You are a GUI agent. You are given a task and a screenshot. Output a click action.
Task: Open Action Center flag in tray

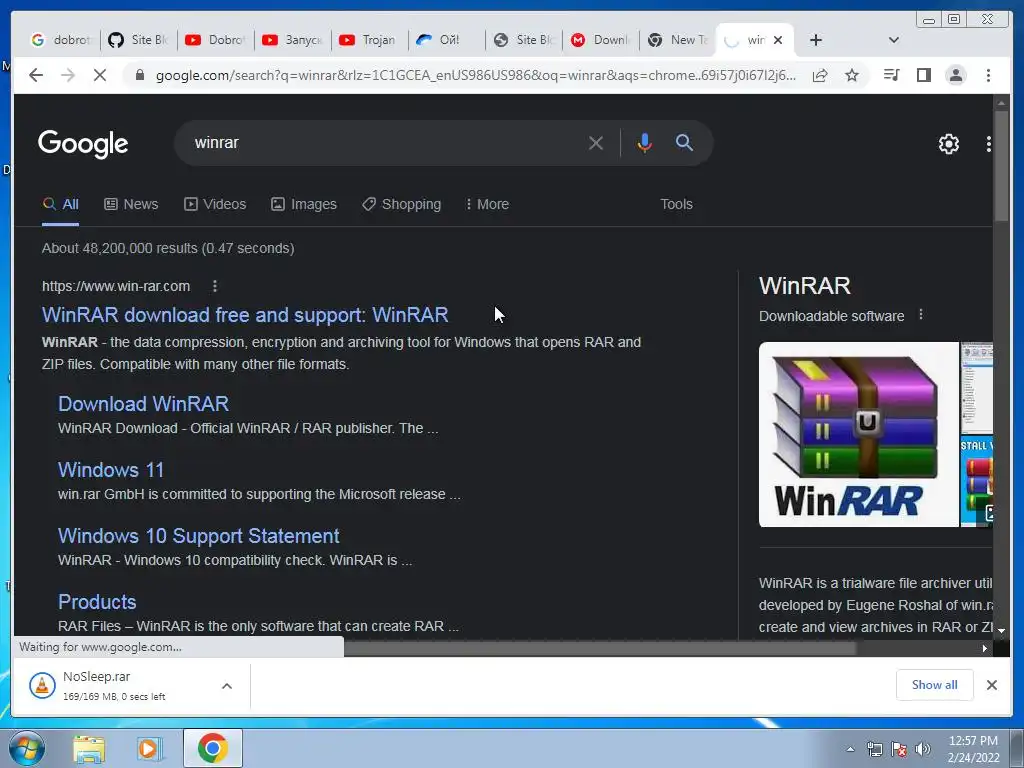pos(899,749)
